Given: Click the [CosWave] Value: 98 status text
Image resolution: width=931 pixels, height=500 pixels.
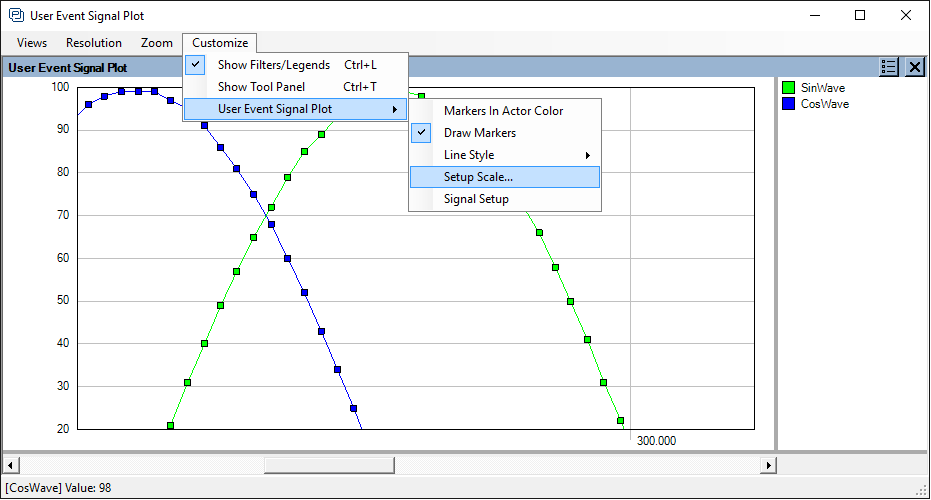Looking at the screenshot, I should point(58,488).
